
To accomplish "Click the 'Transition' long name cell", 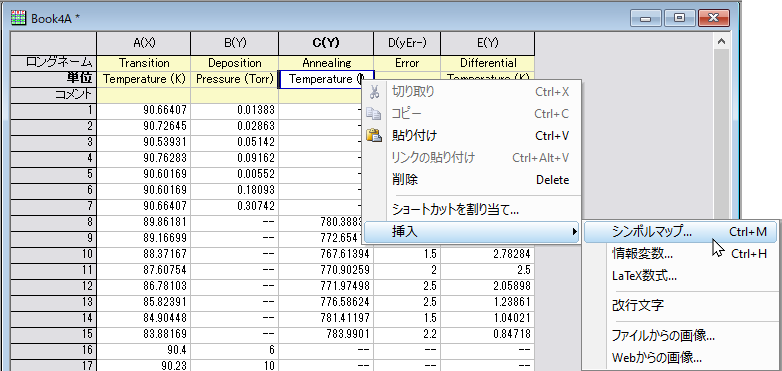I will click(x=144, y=63).
